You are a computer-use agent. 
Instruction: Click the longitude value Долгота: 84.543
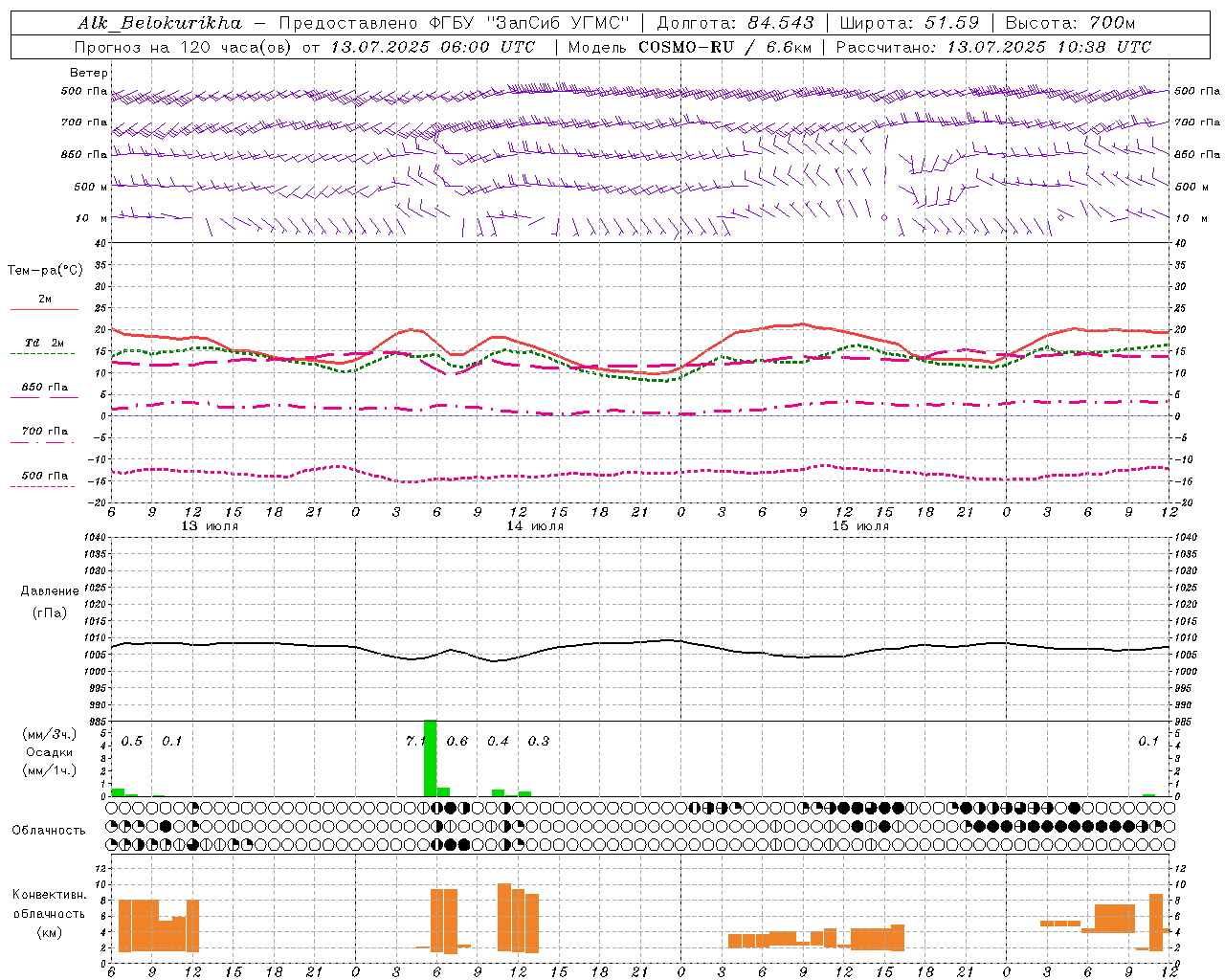736,23
